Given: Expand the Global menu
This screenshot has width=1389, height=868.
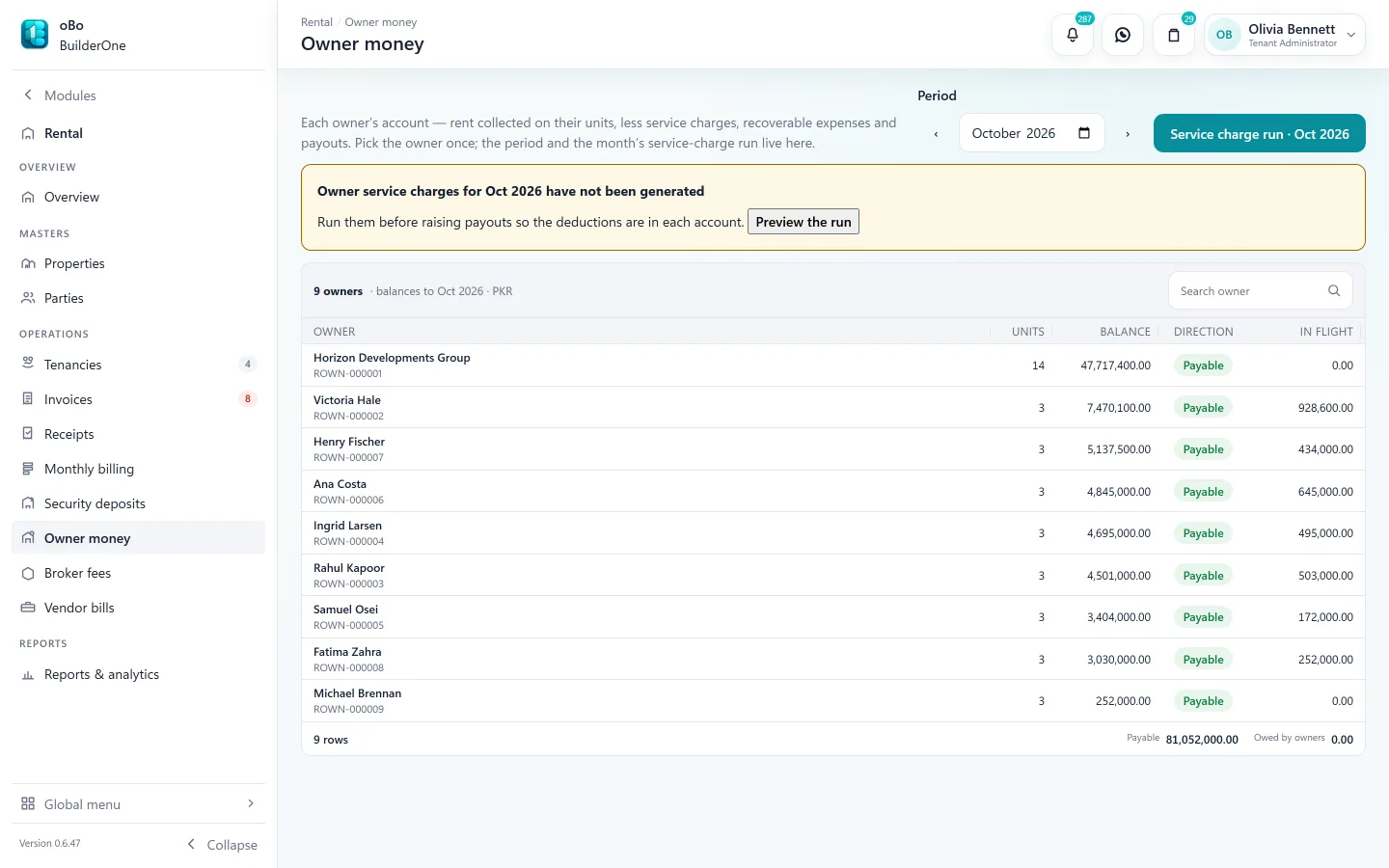Looking at the screenshot, I should click(138, 803).
